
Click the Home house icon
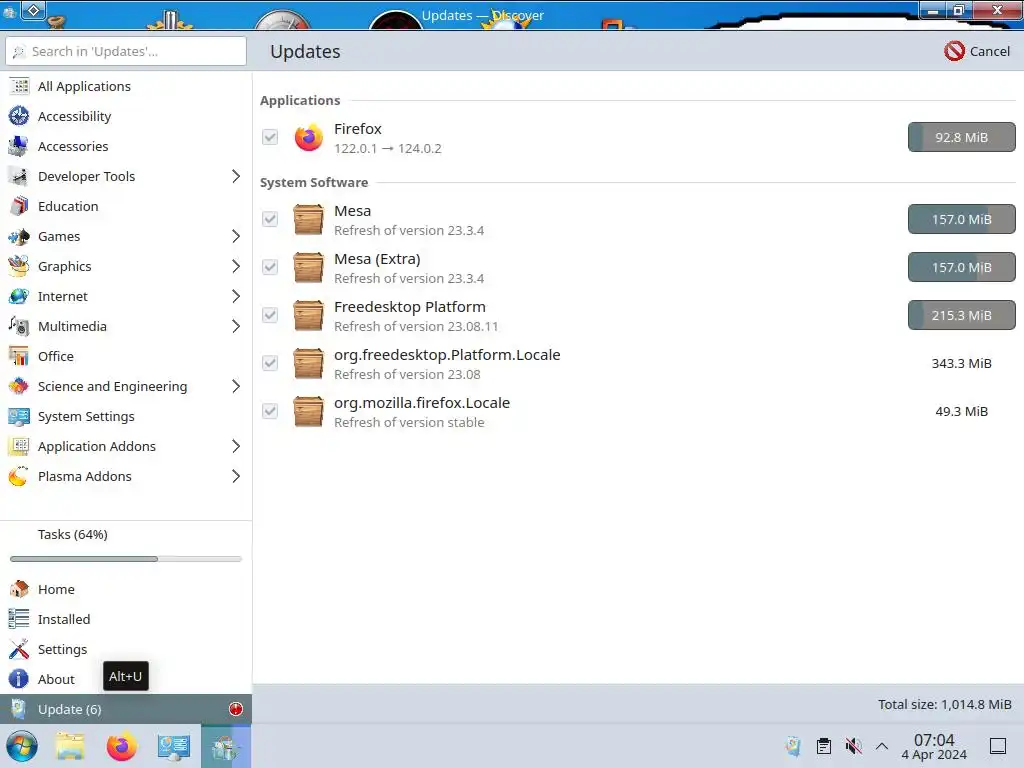tap(19, 589)
